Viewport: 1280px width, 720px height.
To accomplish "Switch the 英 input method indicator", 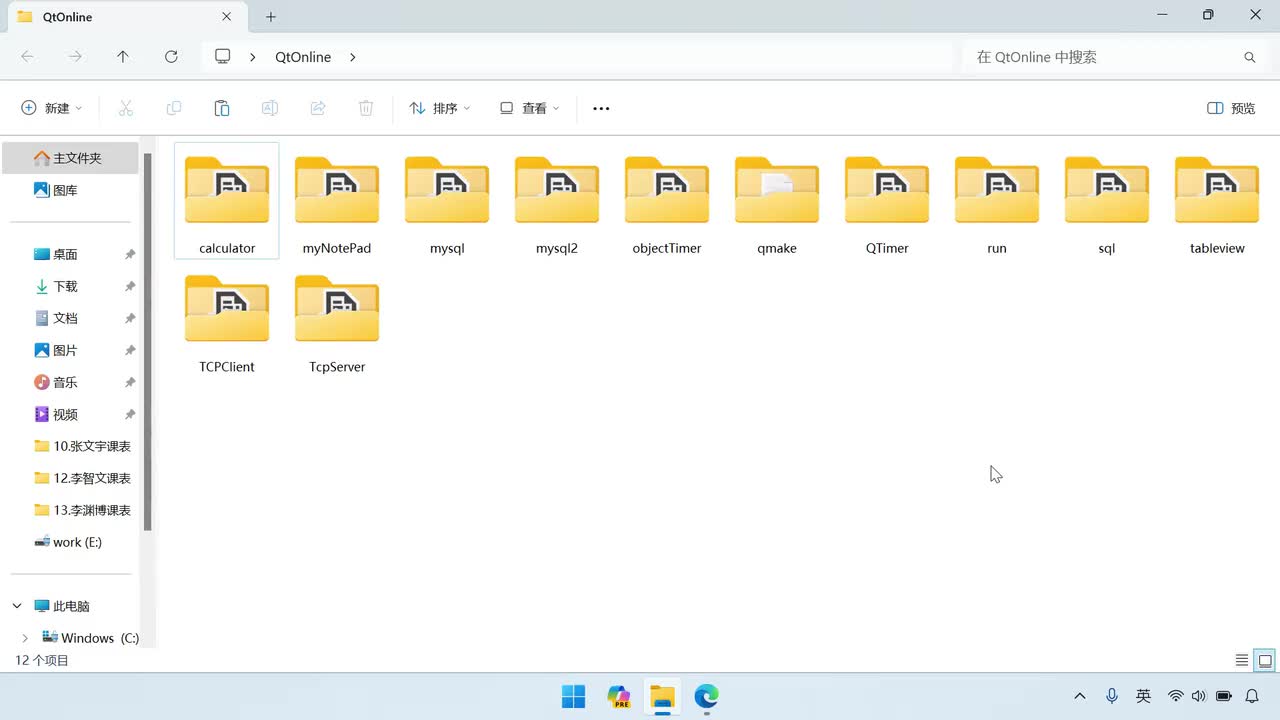I will pyautogui.click(x=1144, y=696).
